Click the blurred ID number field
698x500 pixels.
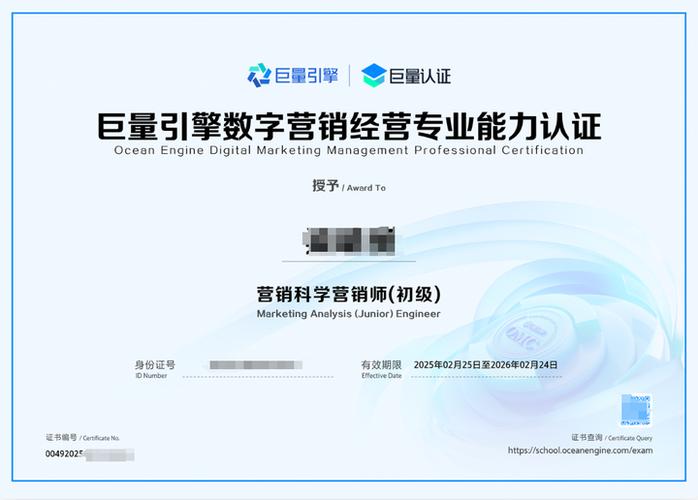pos(256,365)
